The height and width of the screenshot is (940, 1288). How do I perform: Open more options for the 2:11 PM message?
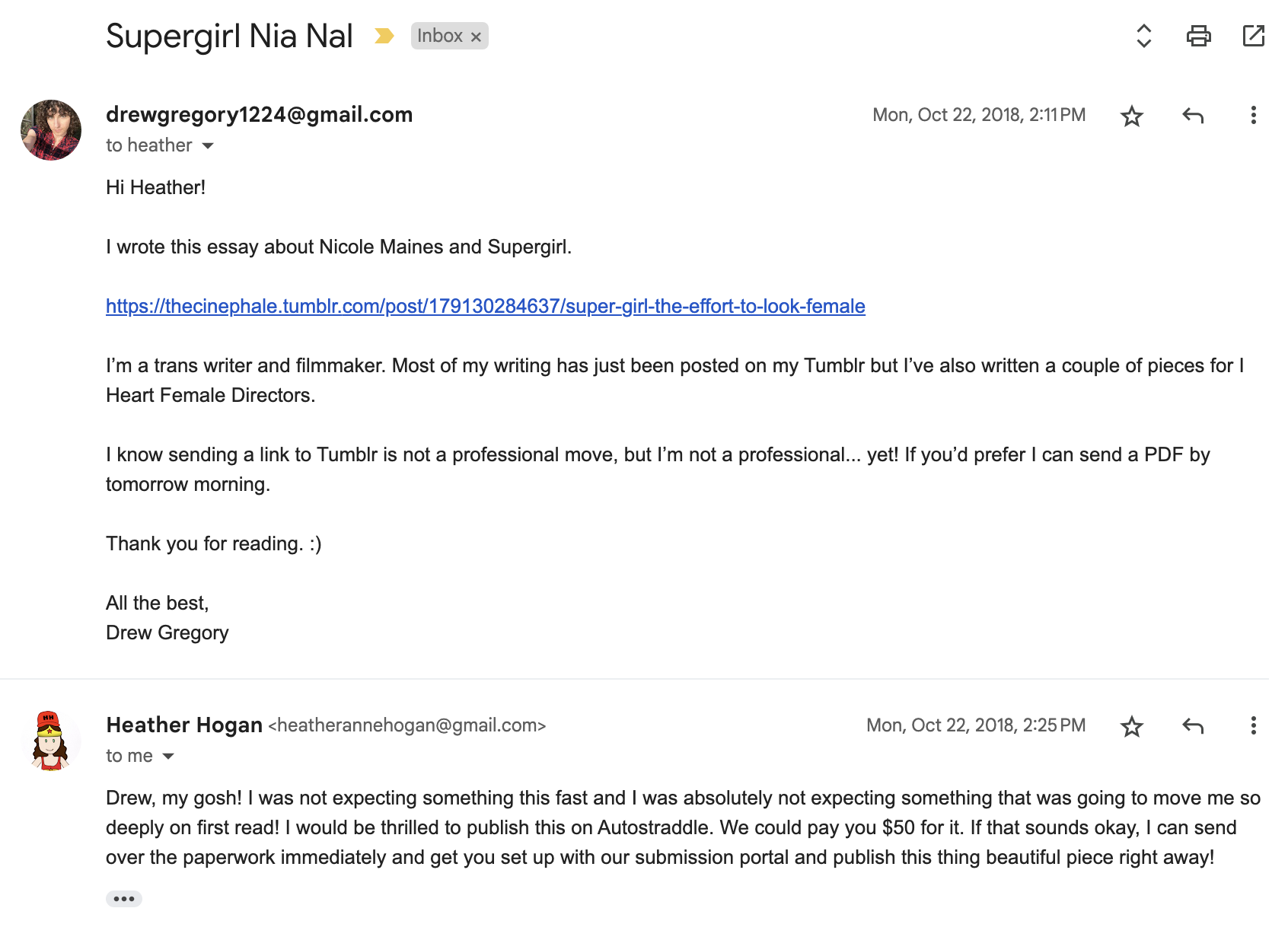1253,115
